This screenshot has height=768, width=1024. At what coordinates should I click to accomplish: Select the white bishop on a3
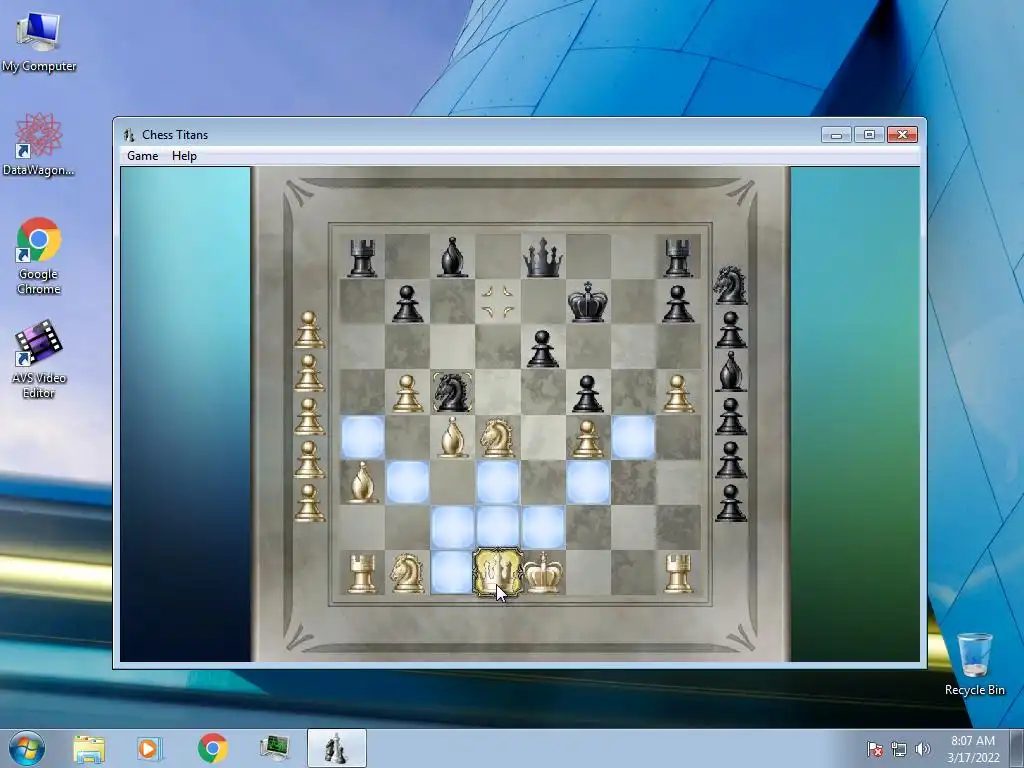362,483
